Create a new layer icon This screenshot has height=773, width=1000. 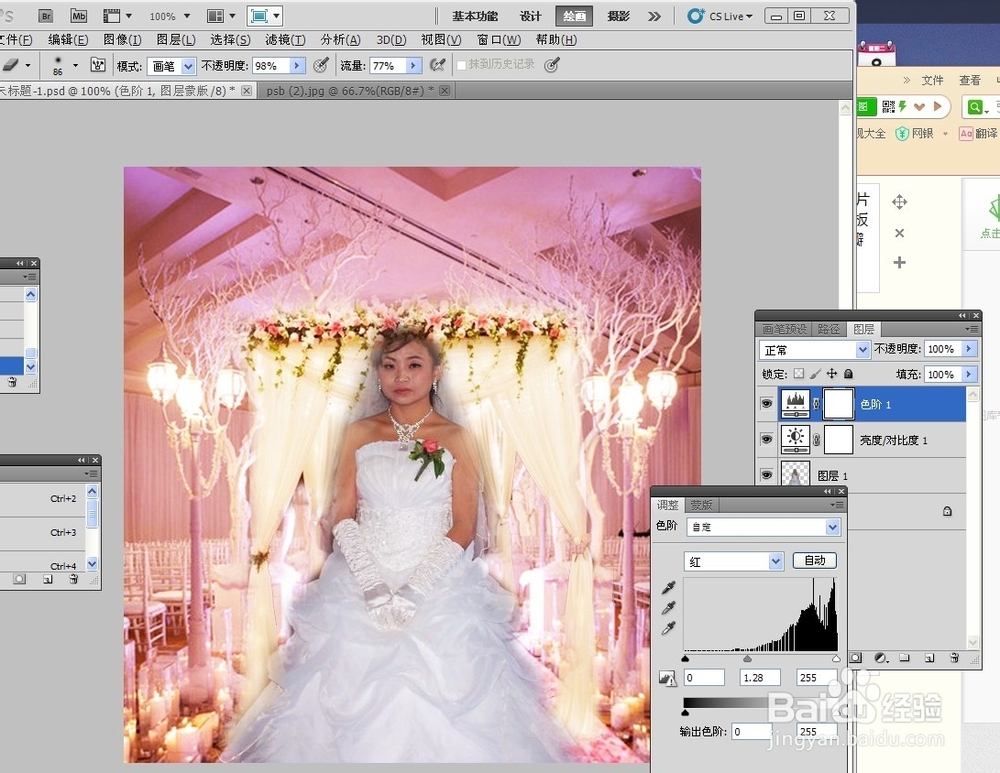(930, 658)
